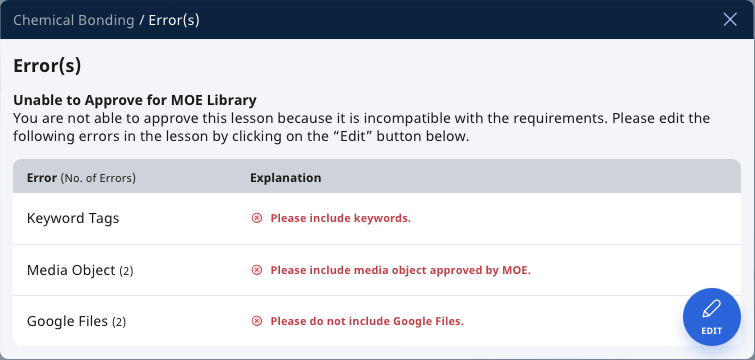The height and width of the screenshot is (360, 755).
Task: Close the Error(s) dialog with X
Action: 730,20
